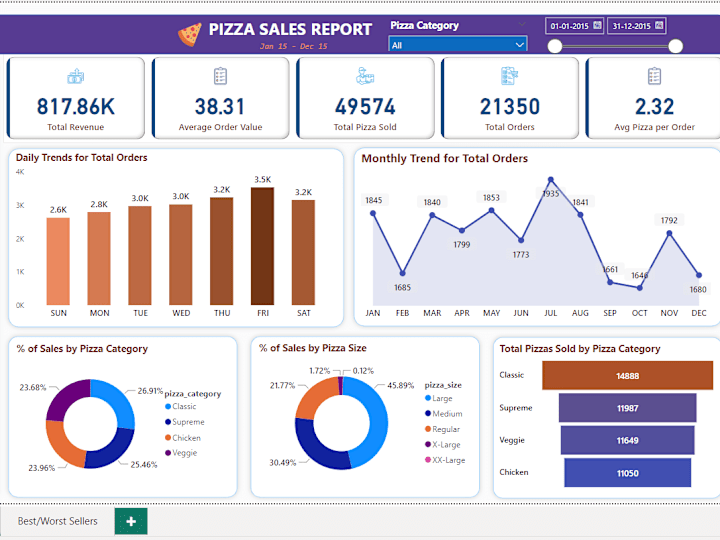Click the 26.91% label on category chart
Screen dimensions: 720x540
coord(150,391)
